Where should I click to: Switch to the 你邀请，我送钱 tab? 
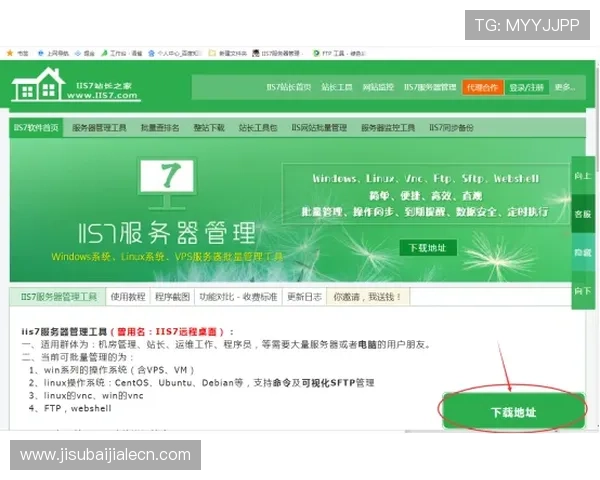[x=368, y=297]
